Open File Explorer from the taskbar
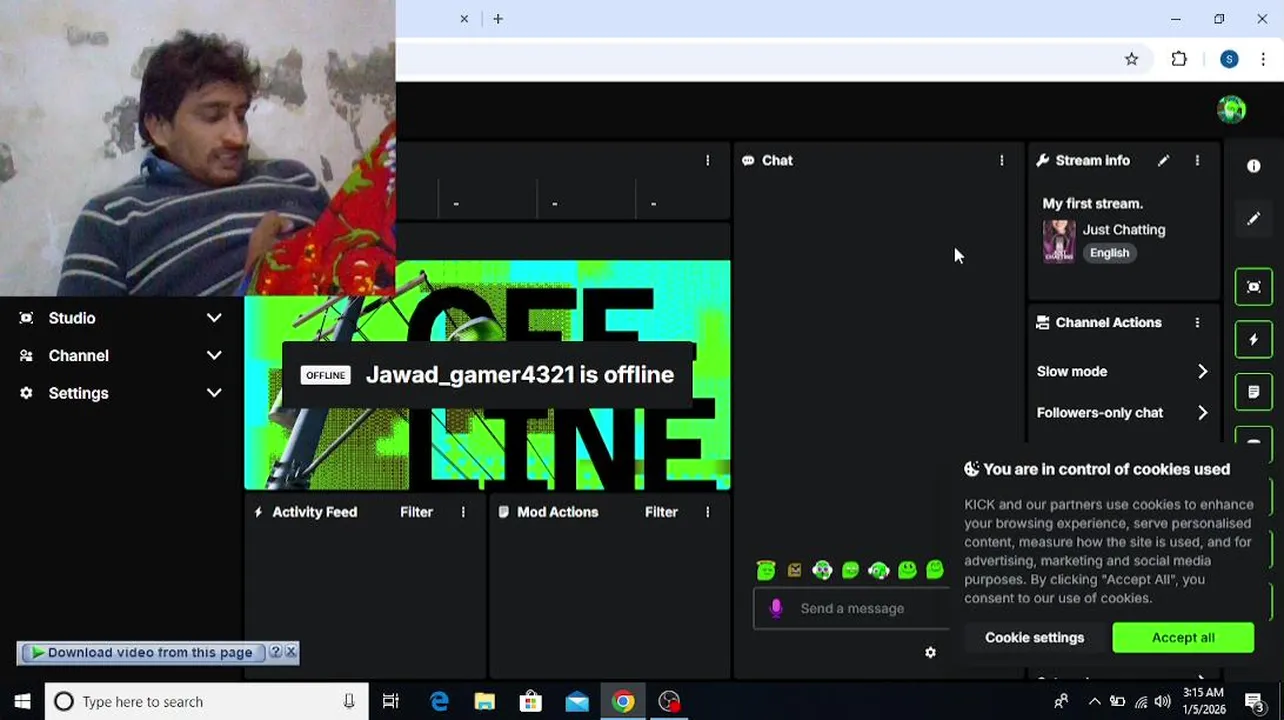Viewport: 1284px width, 720px height. [x=485, y=702]
